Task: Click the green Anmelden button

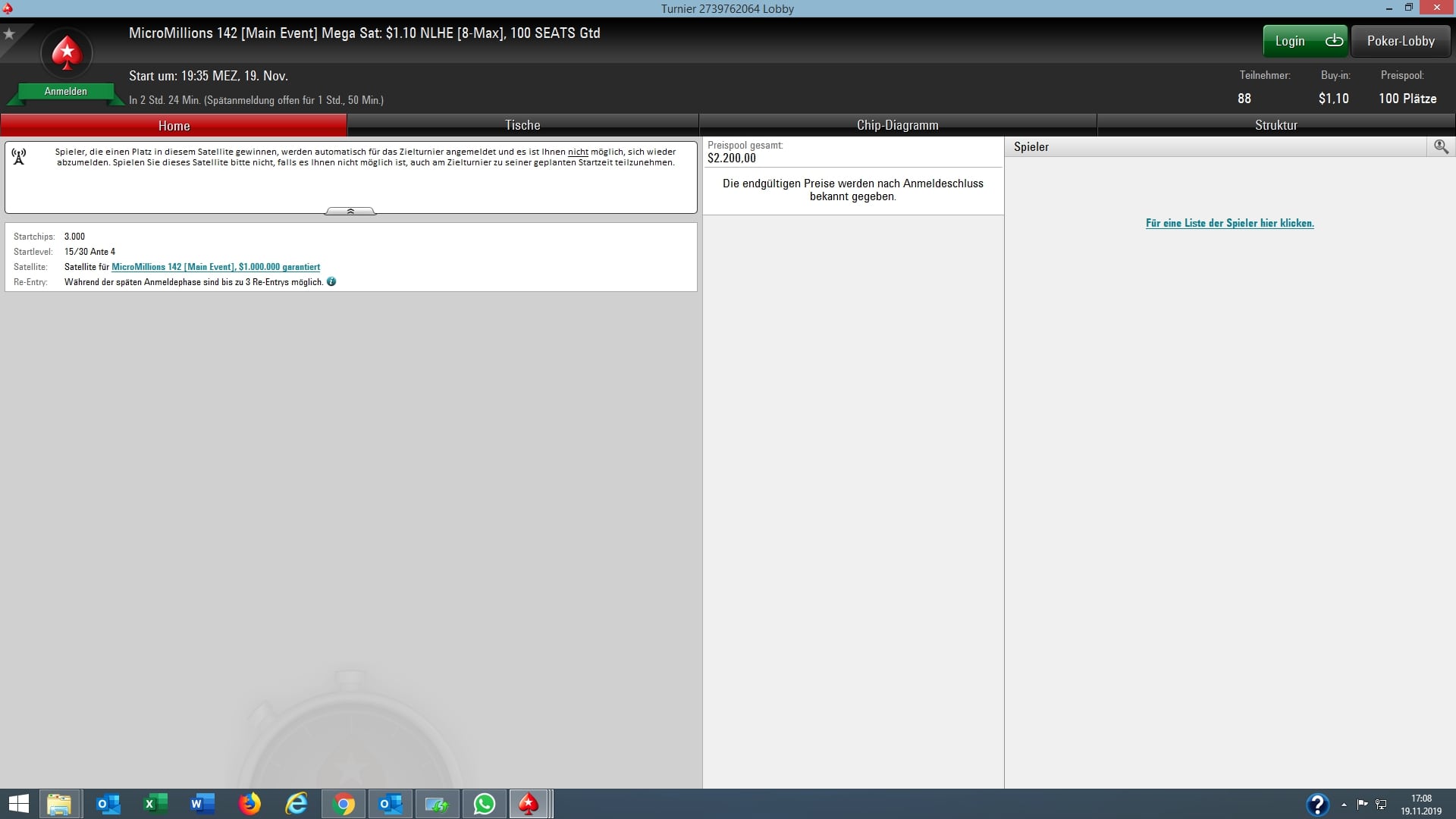Action: coord(66,91)
